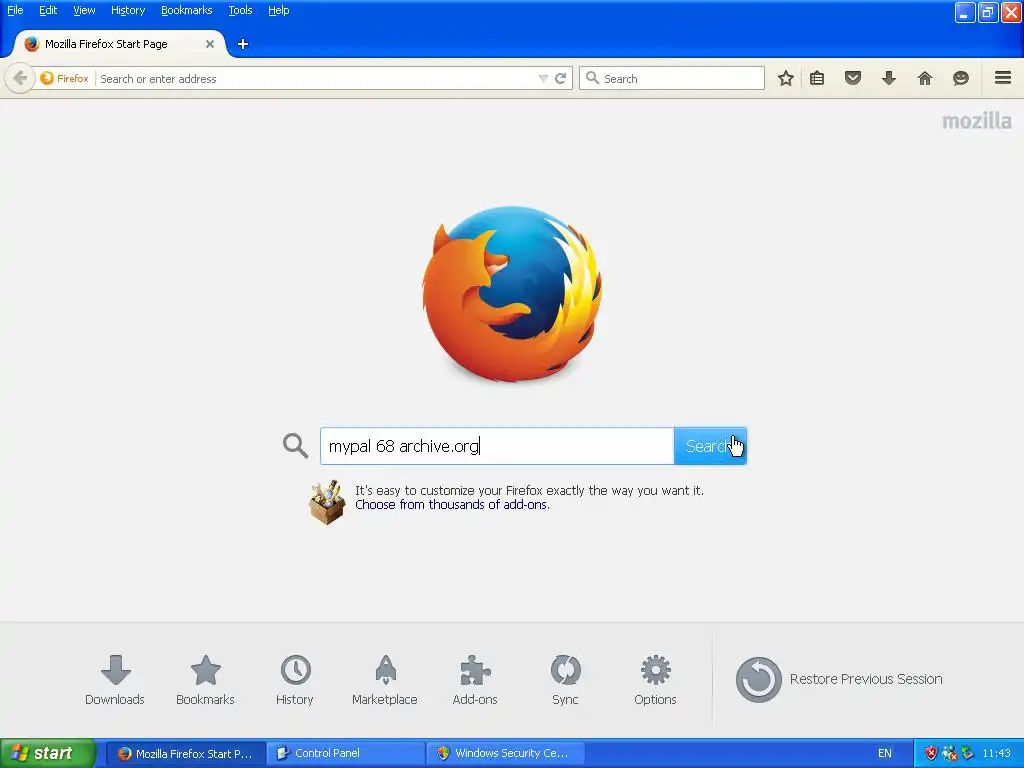The height and width of the screenshot is (768, 1024).
Task: Click the Windows start button
Action: pyautogui.click(x=48, y=753)
